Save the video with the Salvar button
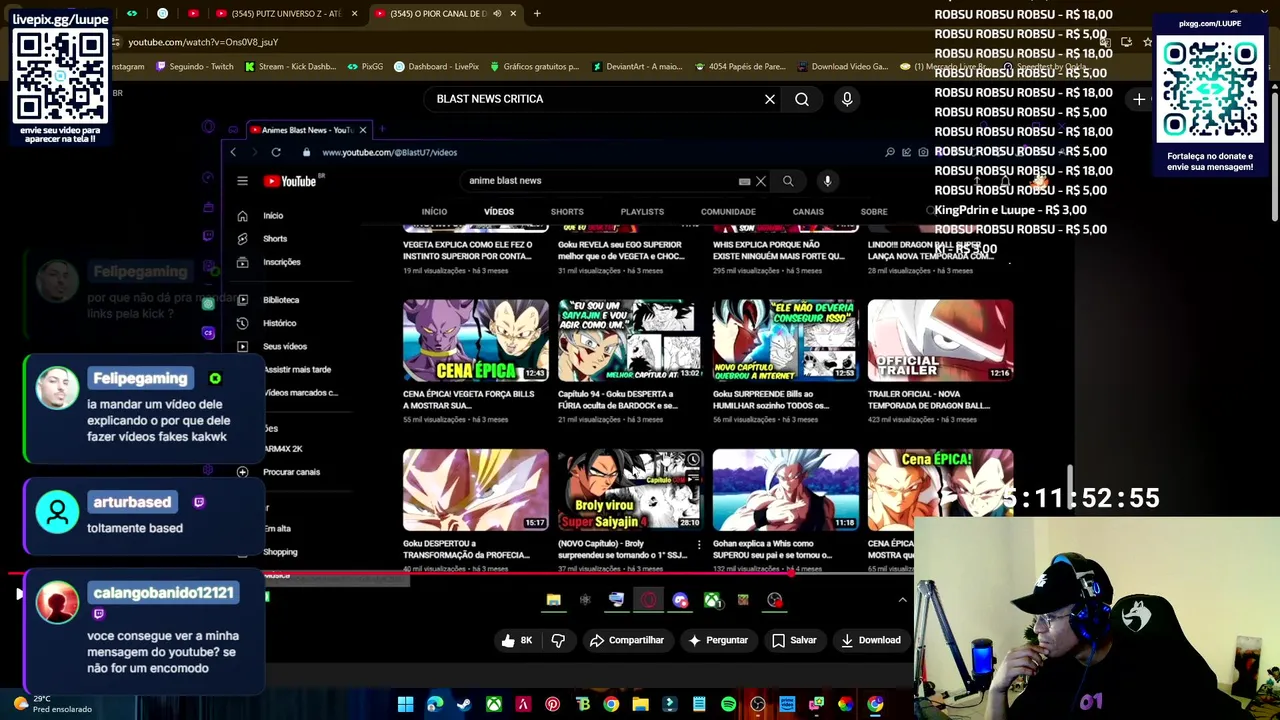1280x720 pixels. click(x=794, y=640)
